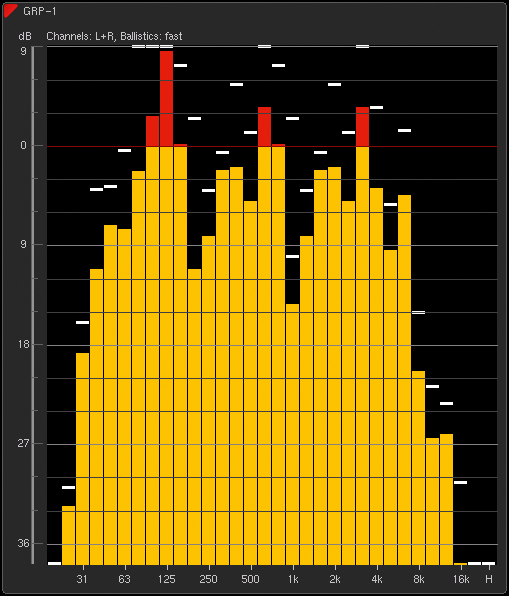Click the H band label
This screenshot has width=509, height=596.
click(x=489, y=579)
